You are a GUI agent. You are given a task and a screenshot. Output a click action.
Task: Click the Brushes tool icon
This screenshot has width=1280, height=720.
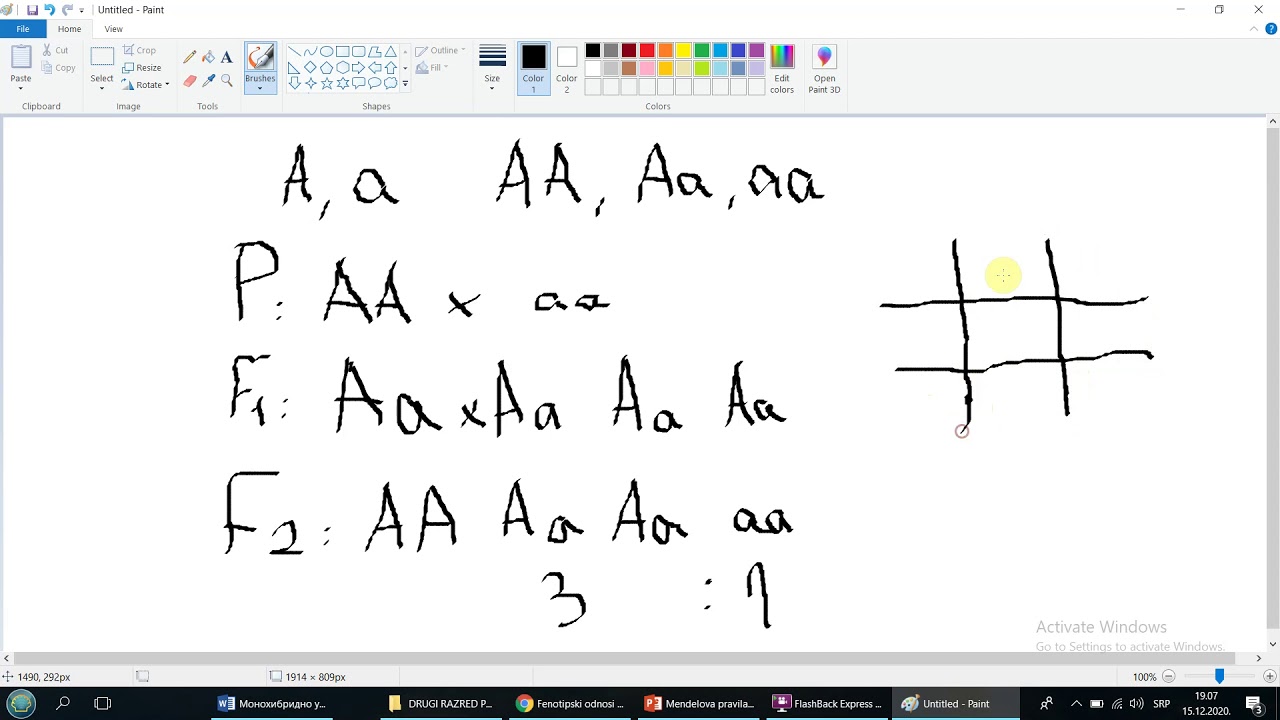pyautogui.click(x=260, y=57)
